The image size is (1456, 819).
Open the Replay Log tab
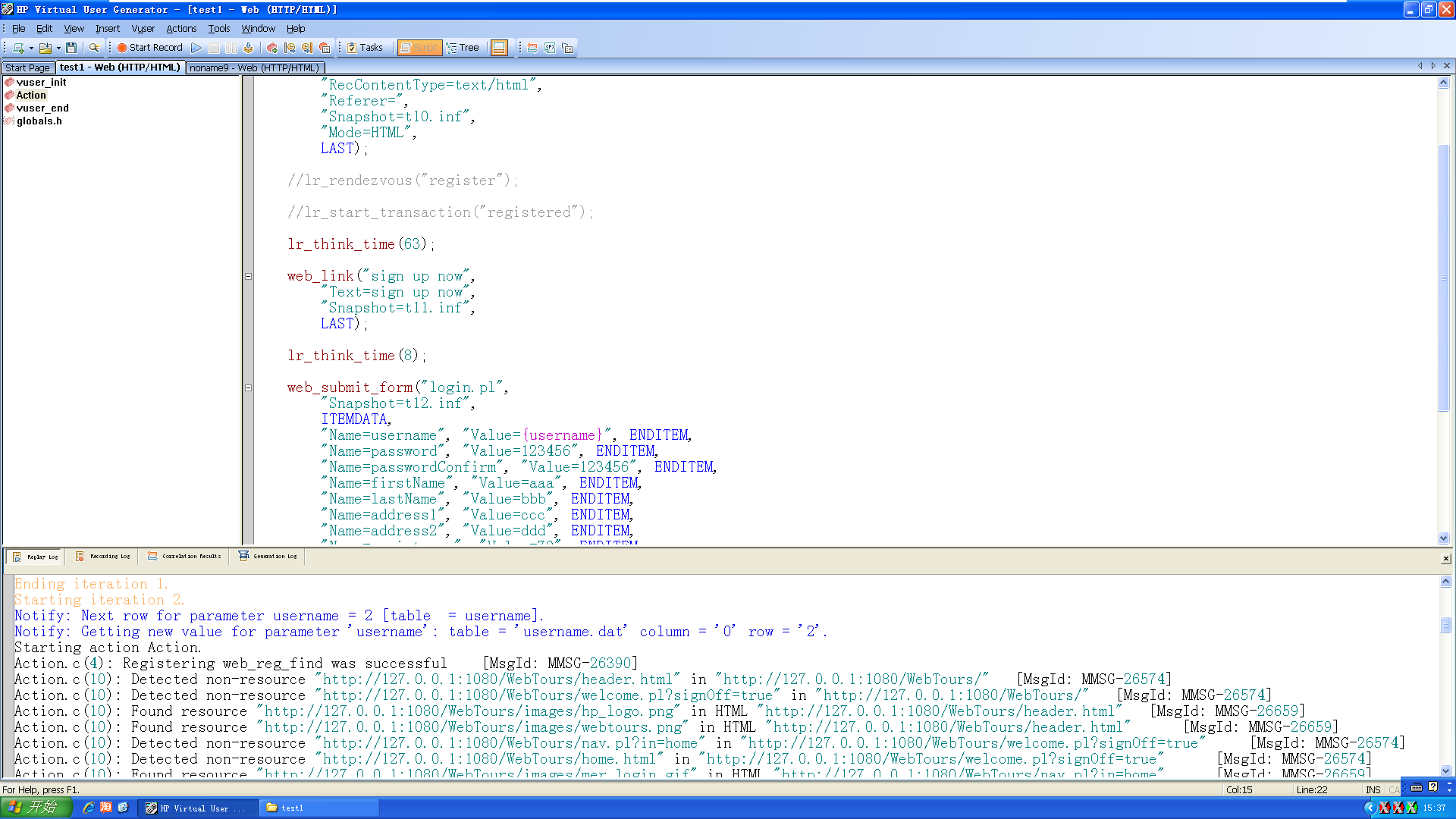pyautogui.click(x=35, y=557)
